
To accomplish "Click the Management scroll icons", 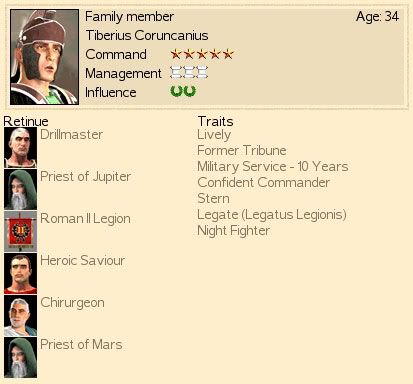I will (189, 72).
